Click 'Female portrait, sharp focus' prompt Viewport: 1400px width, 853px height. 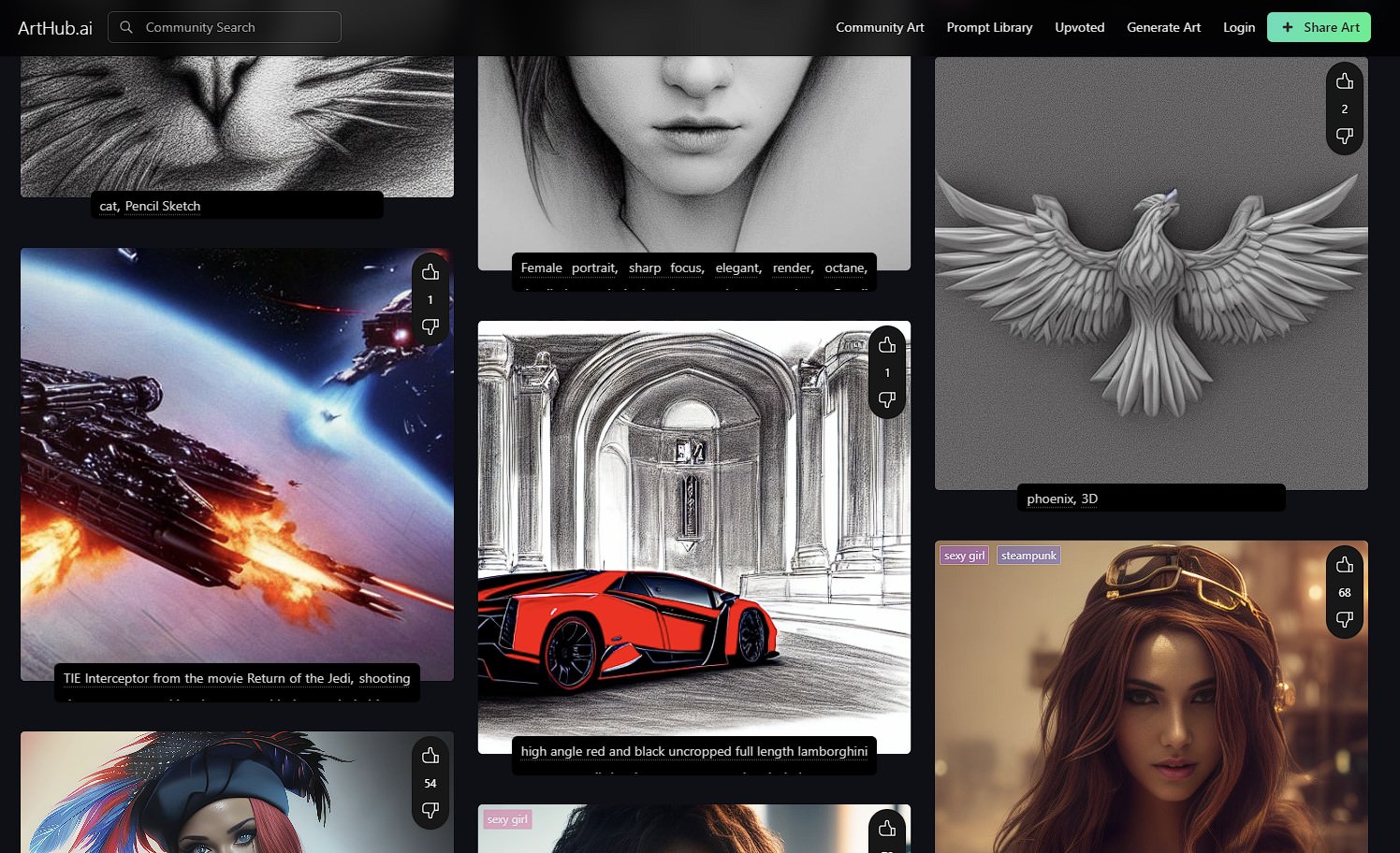[x=694, y=267]
